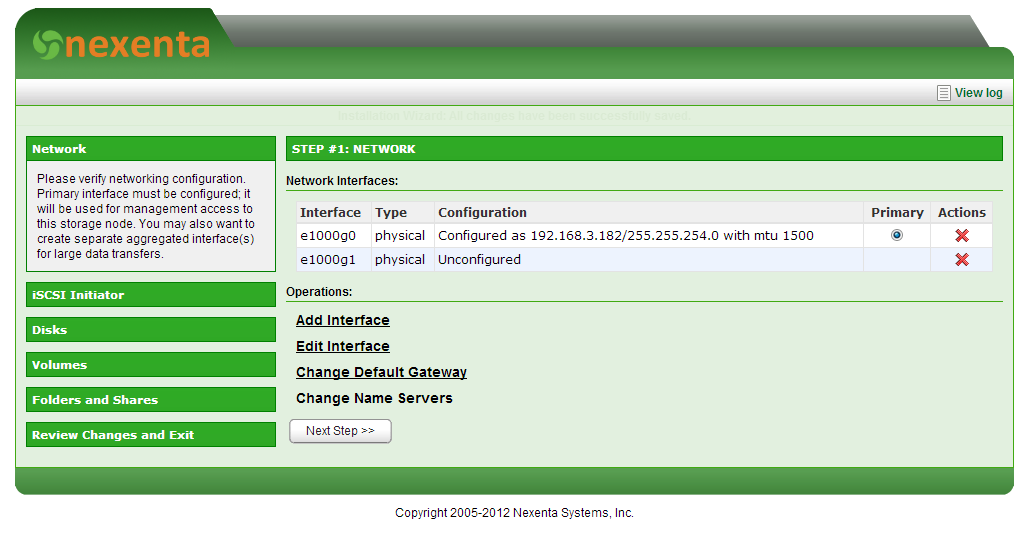Image resolution: width=1029 pixels, height=536 pixels.
Task: Go to Review Changes and Exit
Action: pyautogui.click(x=151, y=434)
